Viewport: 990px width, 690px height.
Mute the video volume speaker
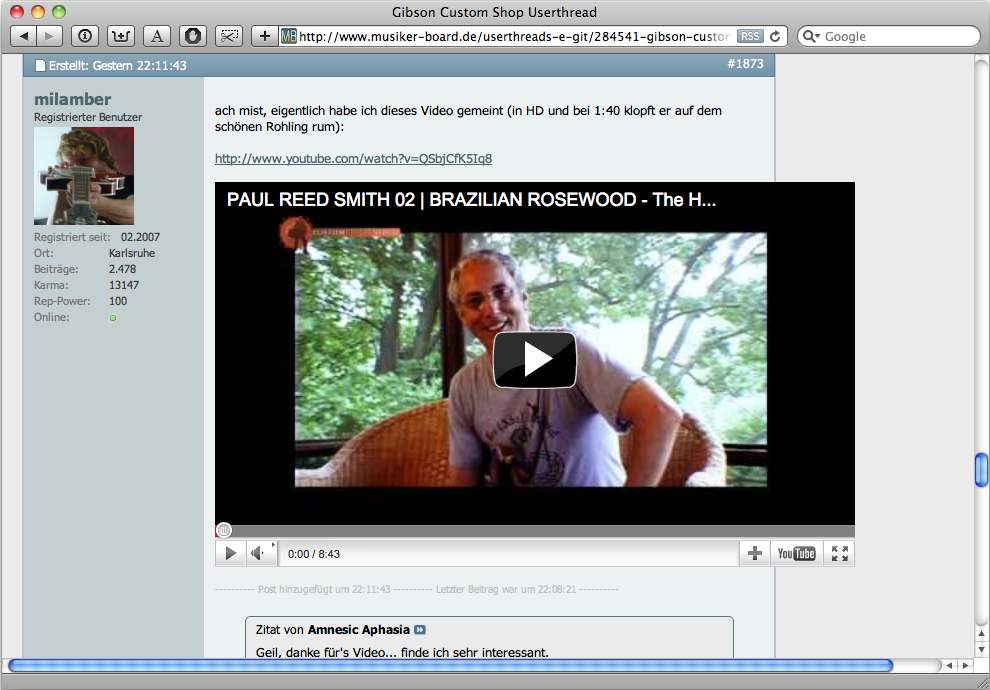(258, 554)
